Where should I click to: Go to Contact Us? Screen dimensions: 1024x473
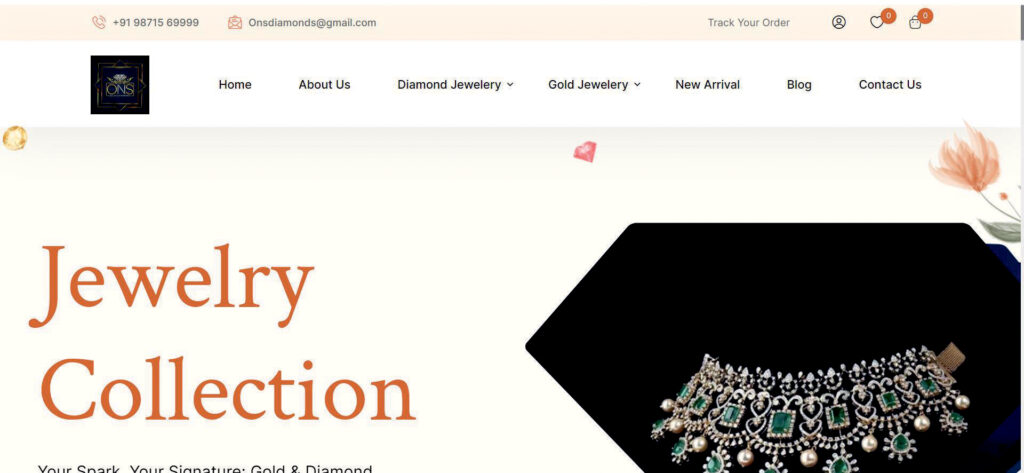889,84
